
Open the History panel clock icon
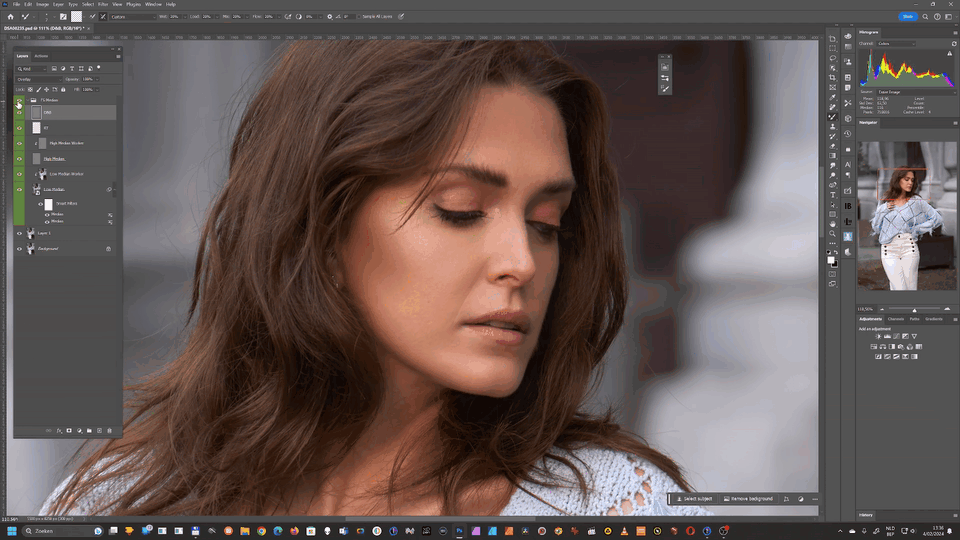848,133
